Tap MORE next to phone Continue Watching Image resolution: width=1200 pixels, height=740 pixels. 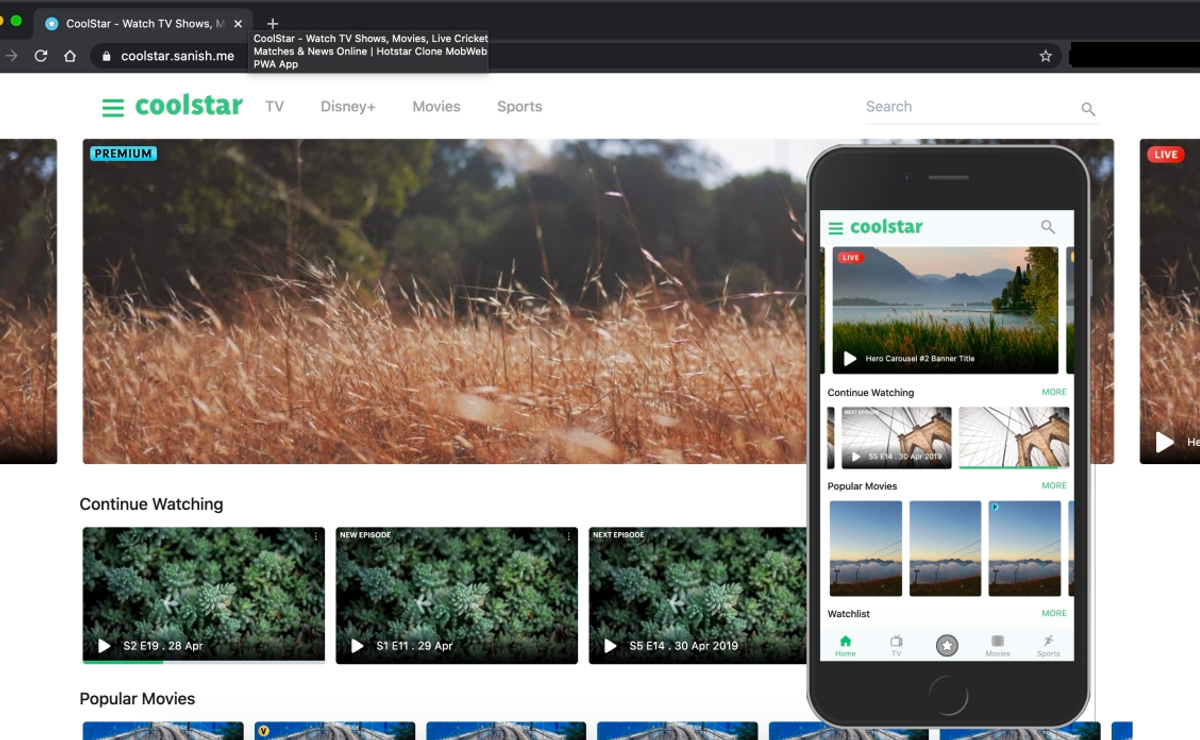[1054, 392]
